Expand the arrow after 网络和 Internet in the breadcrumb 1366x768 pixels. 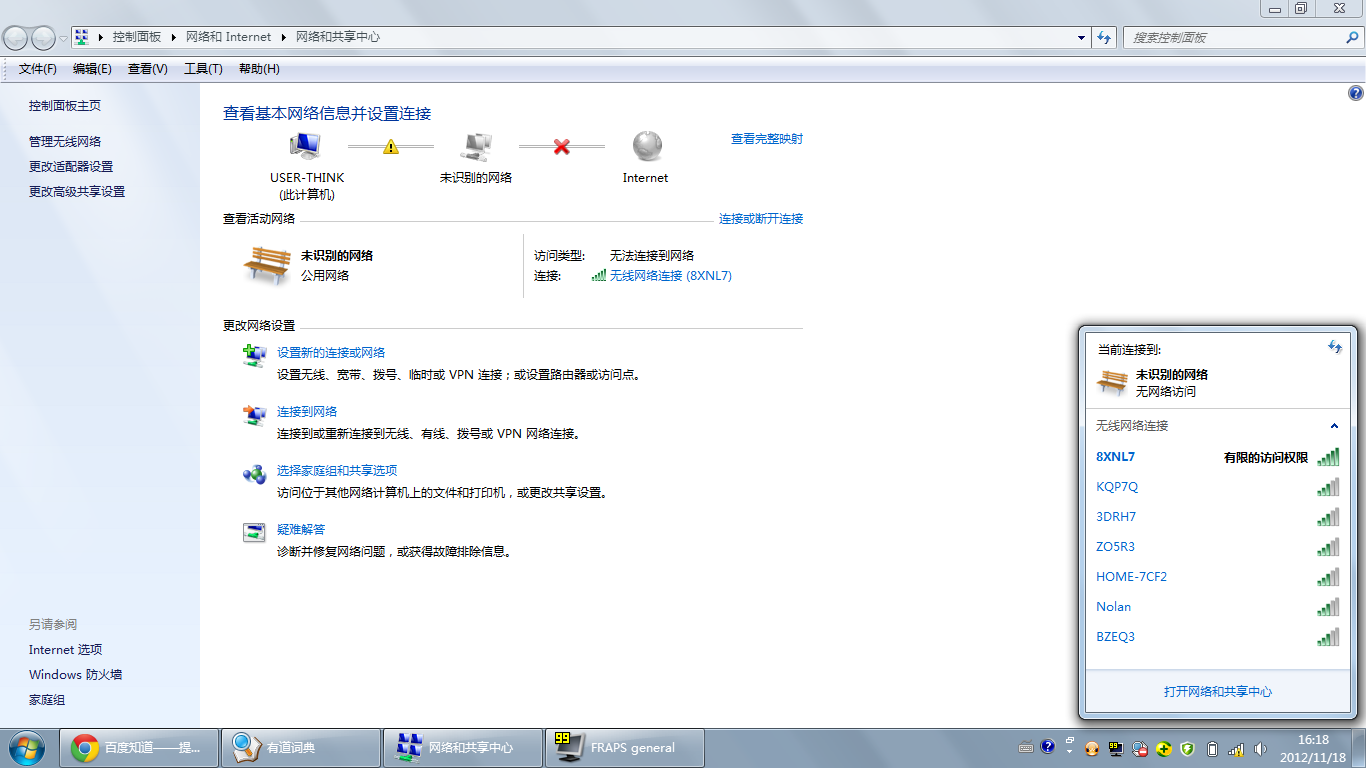pyautogui.click(x=282, y=37)
